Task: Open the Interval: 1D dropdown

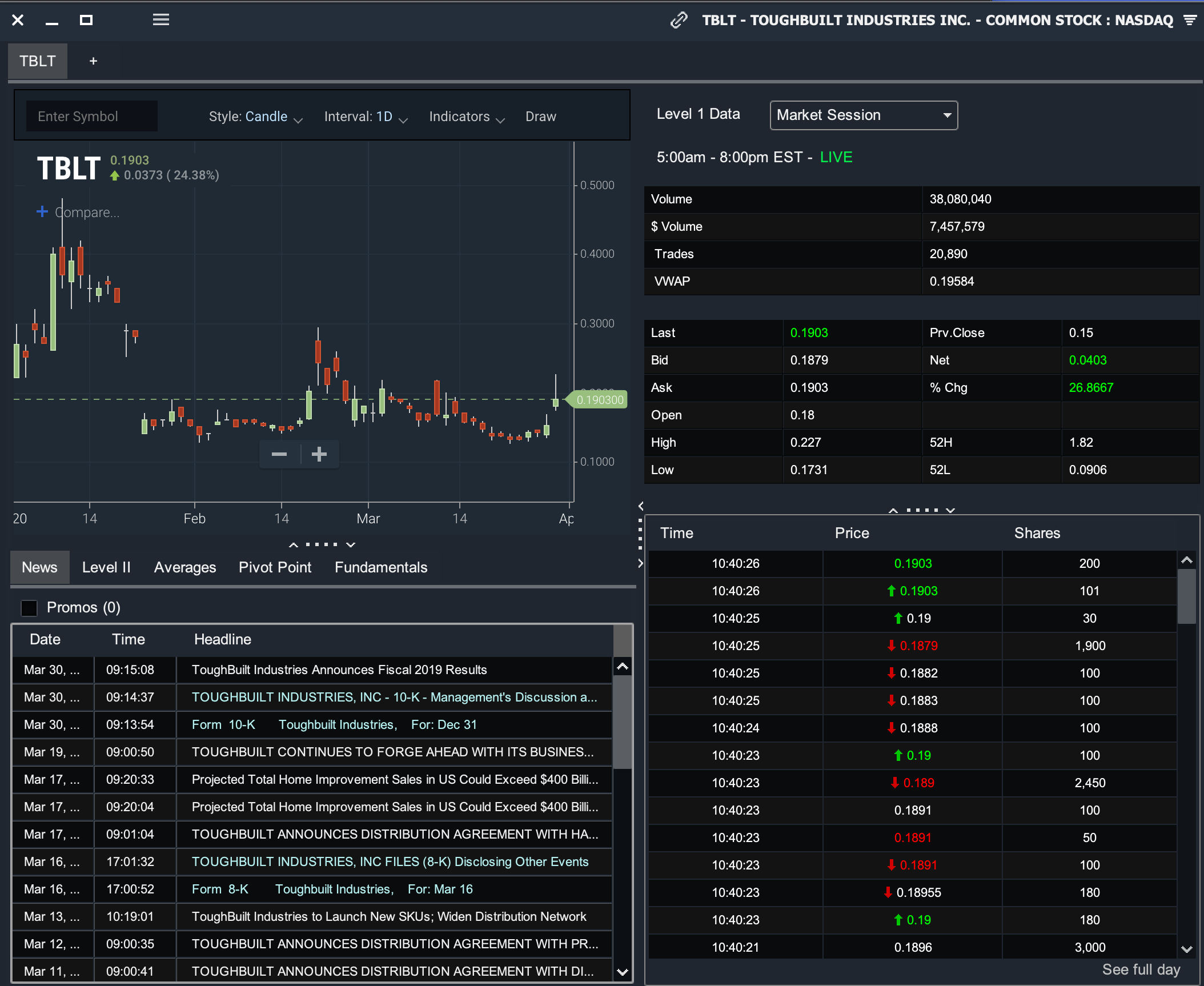Action: [366, 117]
